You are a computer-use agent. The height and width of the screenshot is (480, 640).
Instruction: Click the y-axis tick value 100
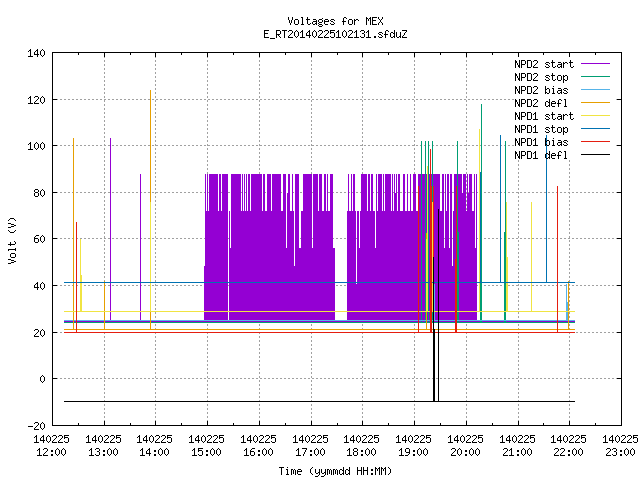(36, 146)
